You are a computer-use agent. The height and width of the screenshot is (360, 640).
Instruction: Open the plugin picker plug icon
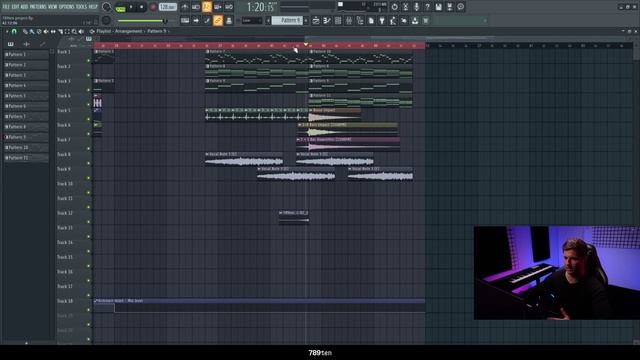pos(382,20)
